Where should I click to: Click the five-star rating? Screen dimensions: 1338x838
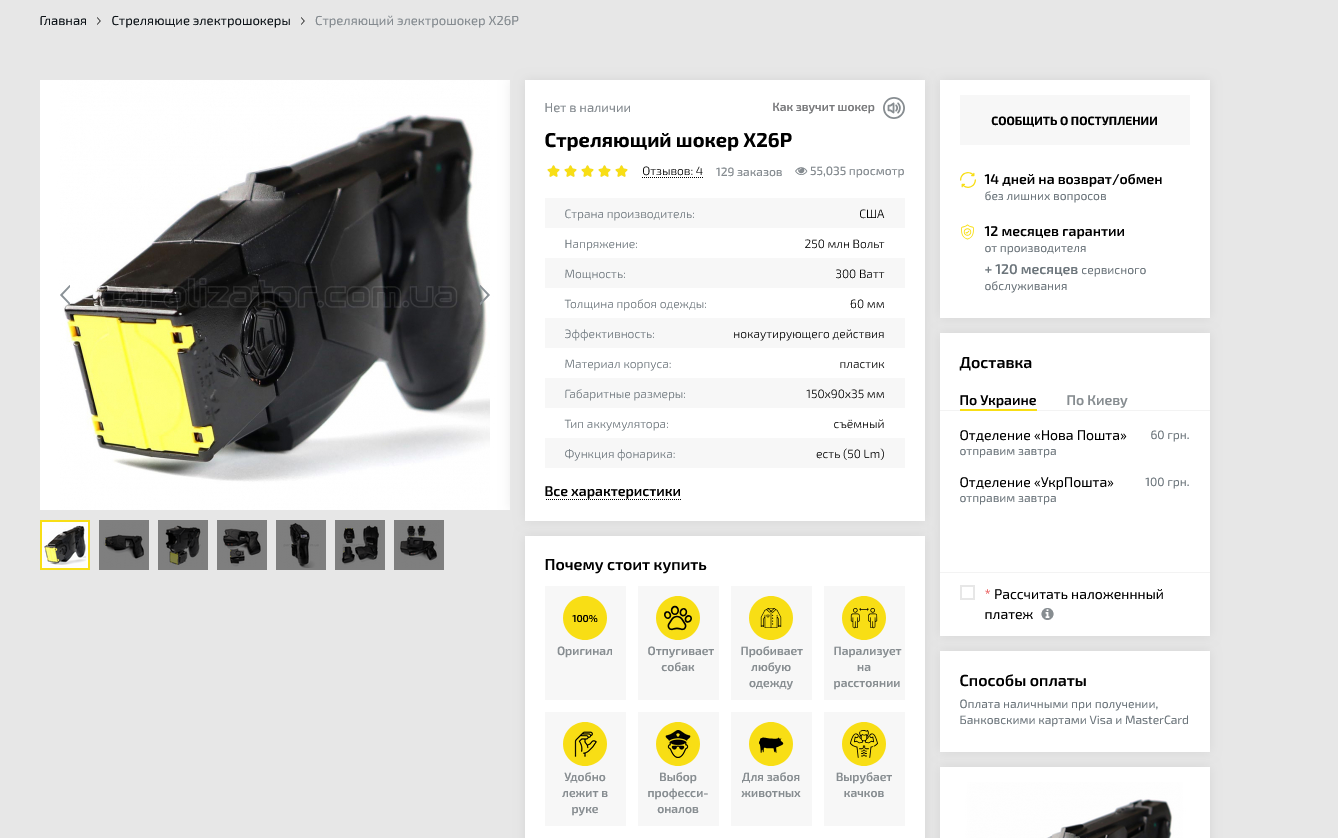588,171
